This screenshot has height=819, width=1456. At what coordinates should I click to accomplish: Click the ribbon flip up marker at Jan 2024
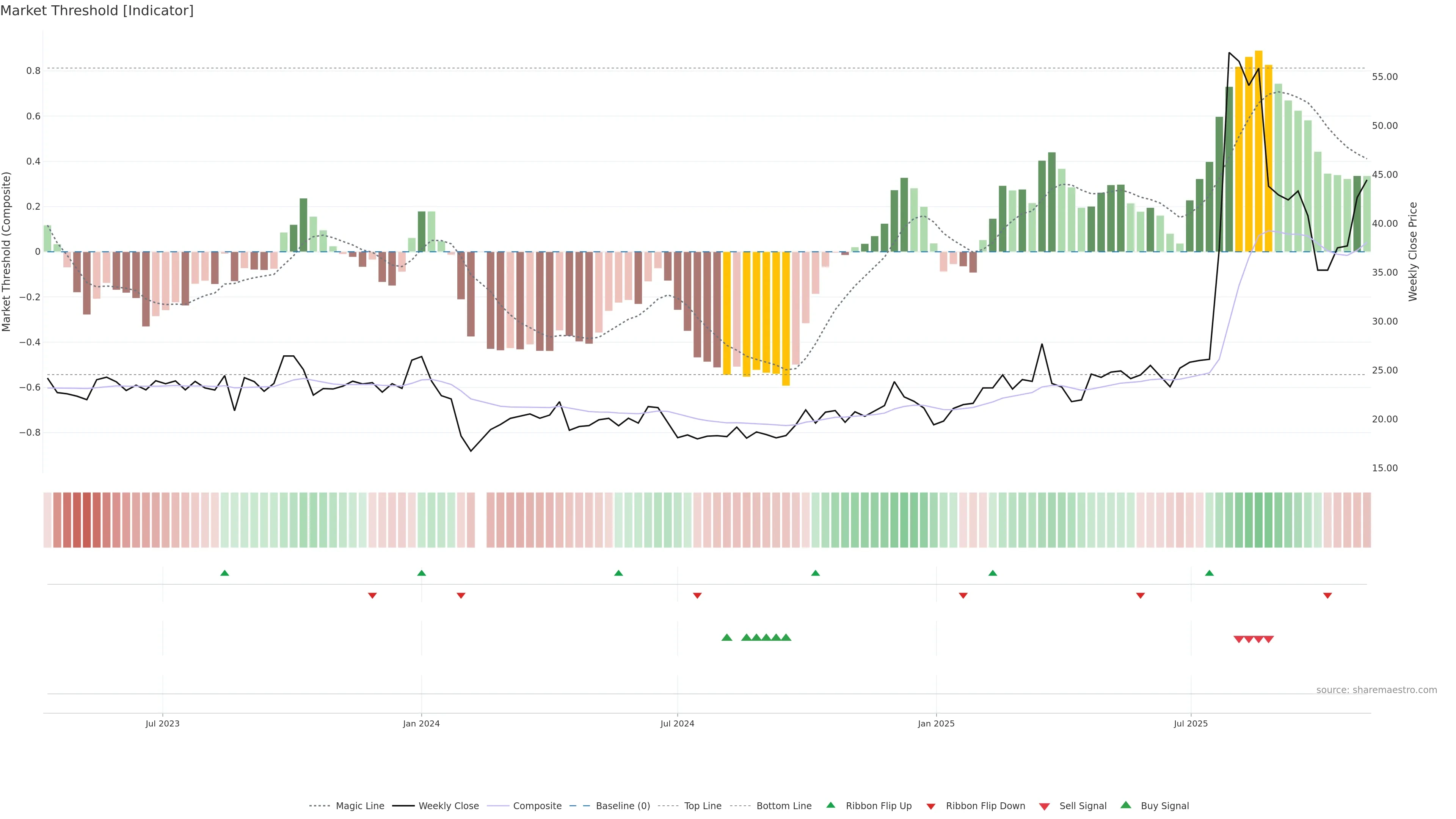click(421, 573)
